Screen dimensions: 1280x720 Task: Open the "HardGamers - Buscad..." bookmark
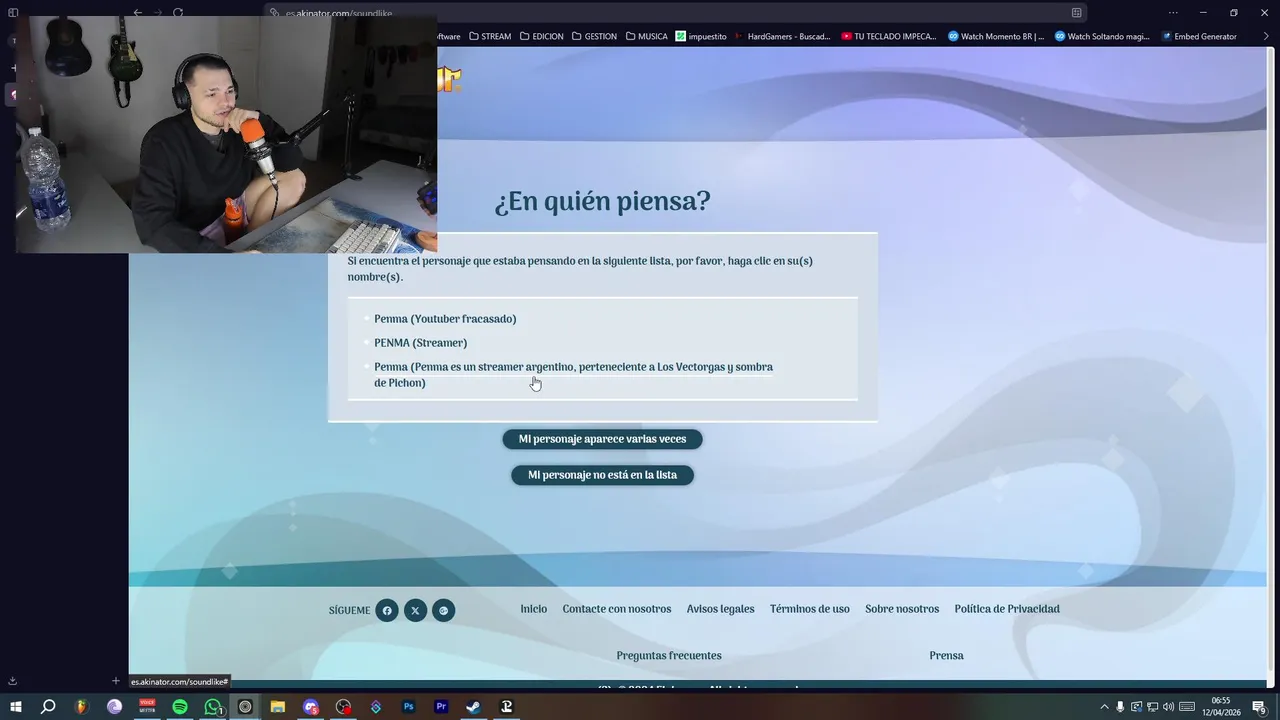(782, 36)
